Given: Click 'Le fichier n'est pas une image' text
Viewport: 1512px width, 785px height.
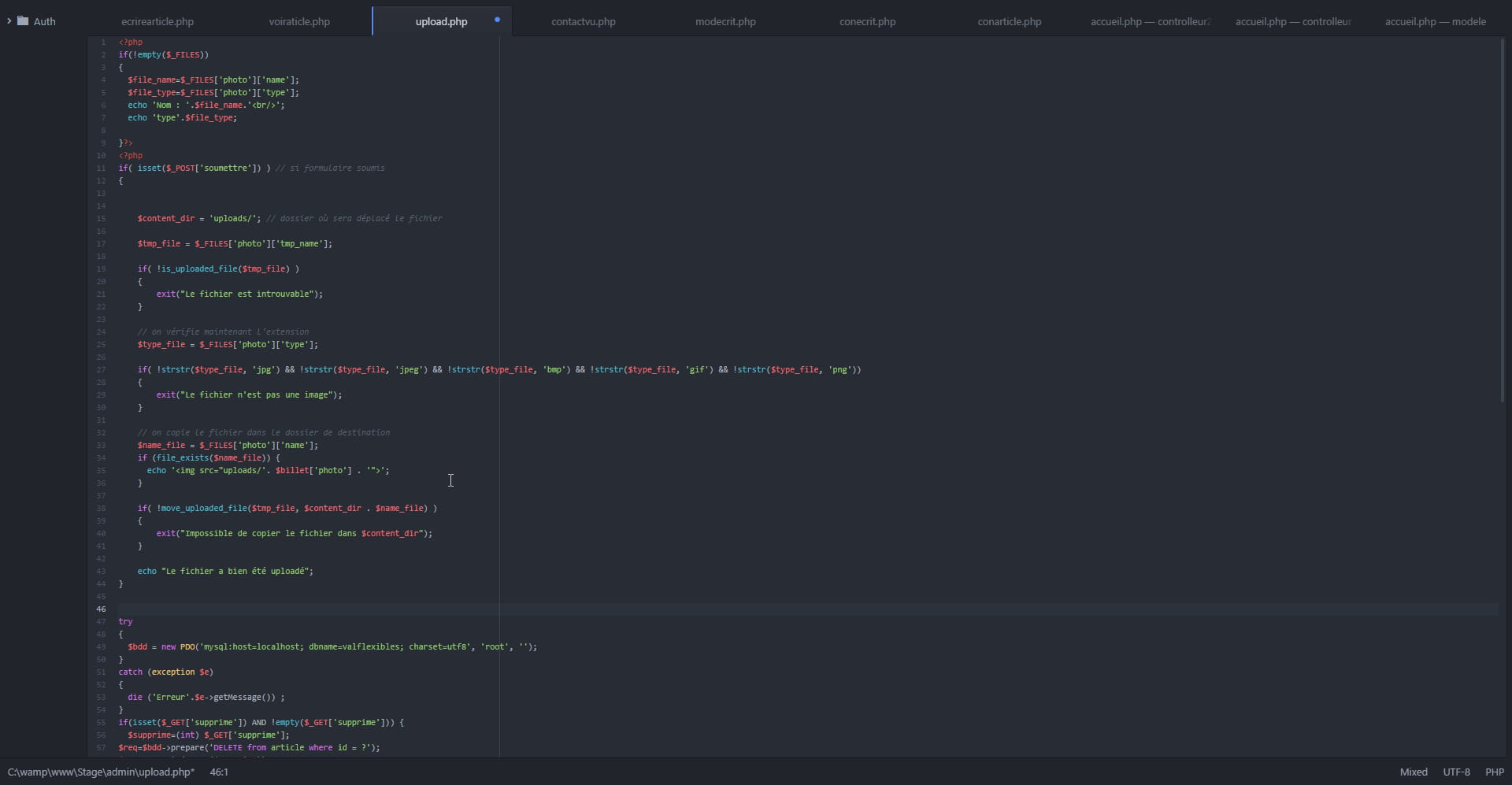Looking at the screenshot, I should [258, 394].
